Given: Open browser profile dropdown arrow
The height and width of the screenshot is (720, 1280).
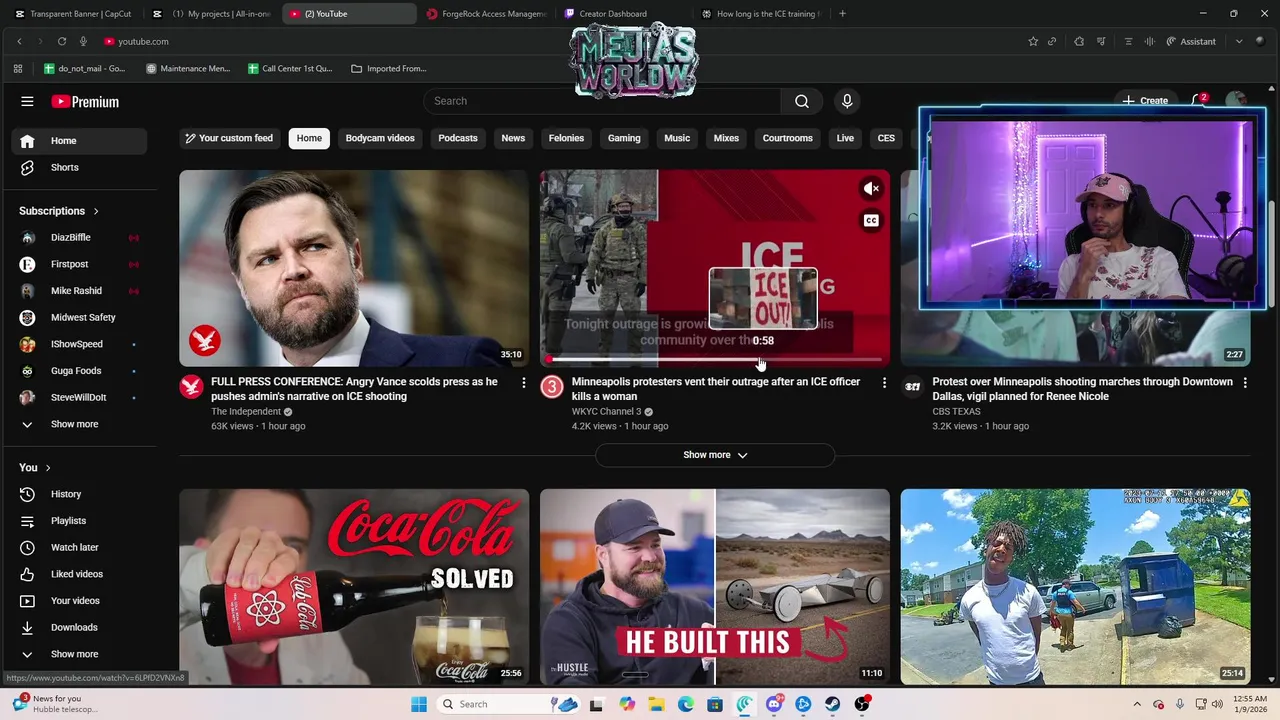Looking at the screenshot, I should tap(1239, 41).
